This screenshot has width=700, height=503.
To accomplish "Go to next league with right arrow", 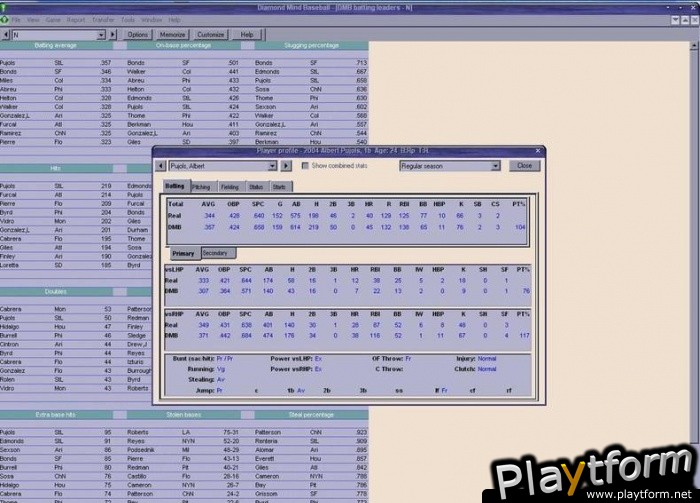I will (x=112, y=35).
